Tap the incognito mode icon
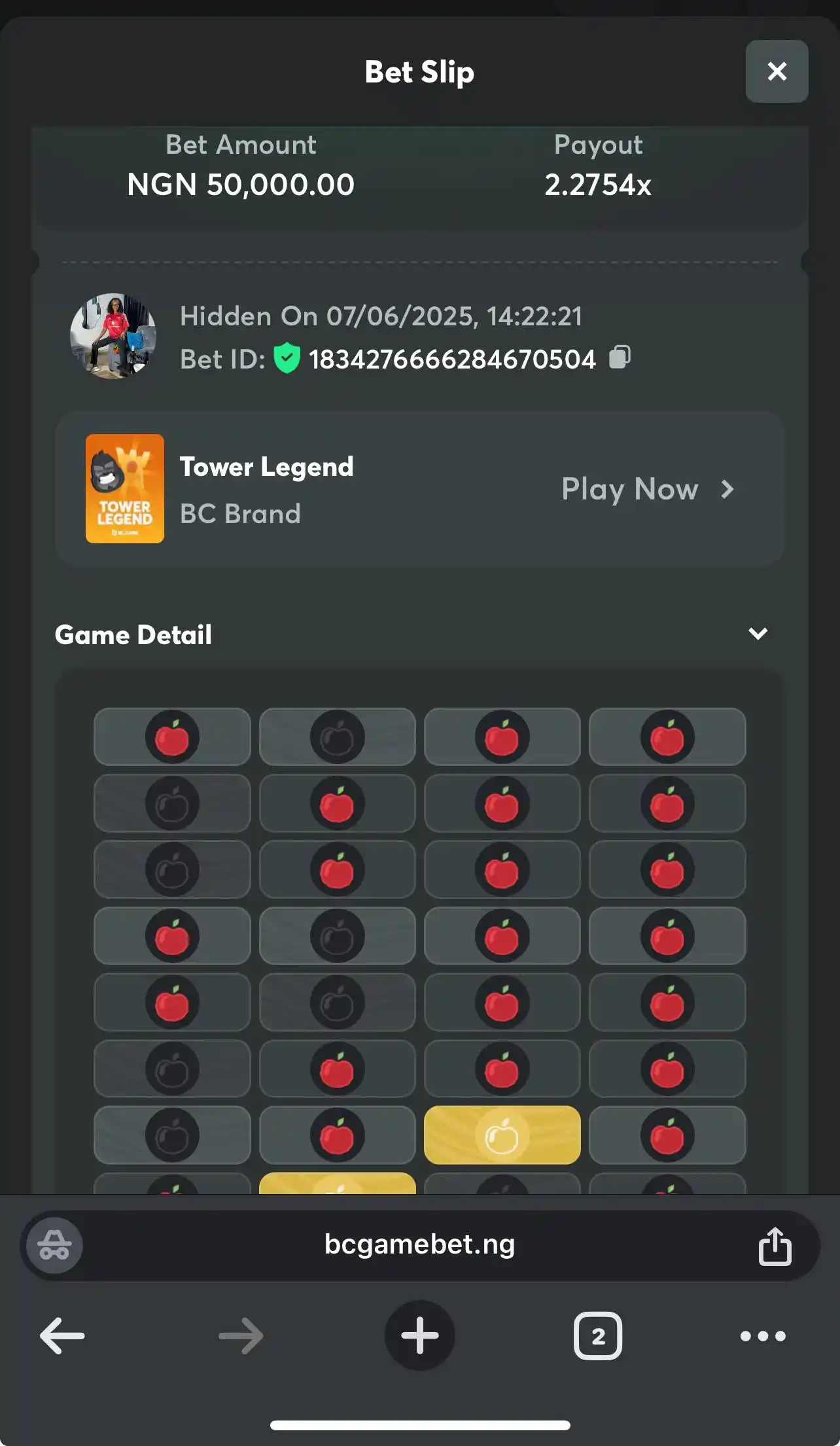Viewport: 840px width, 1446px height. (54, 1245)
